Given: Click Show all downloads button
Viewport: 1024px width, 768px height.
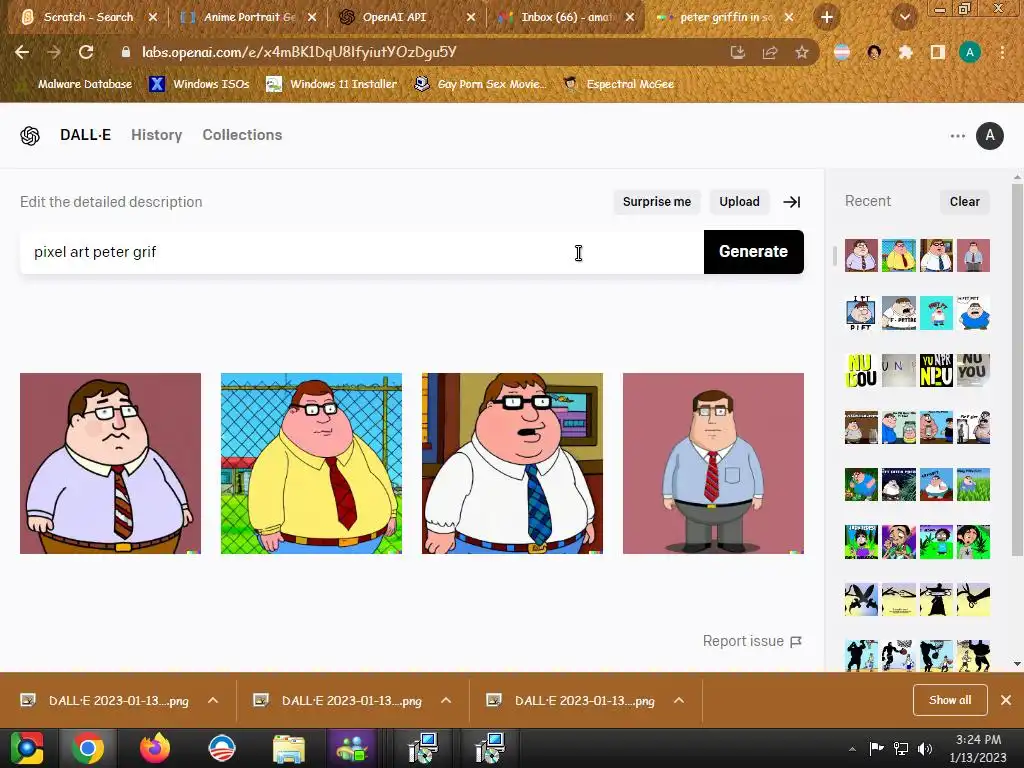Looking at the screenshot, I should tap(950, 700).
